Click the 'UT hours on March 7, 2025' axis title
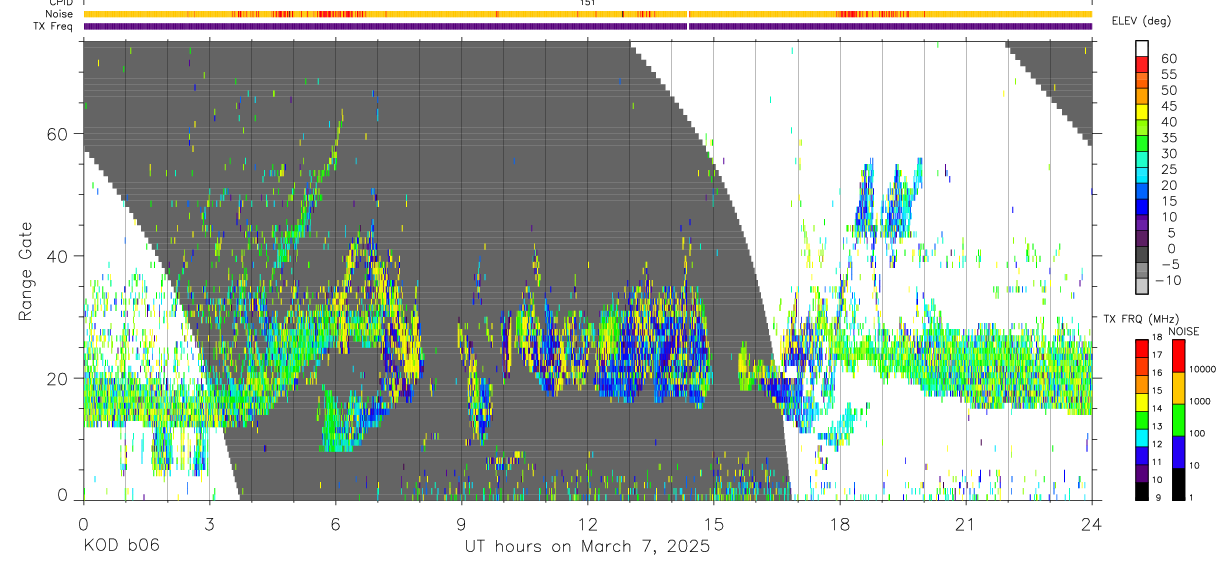This screenshot has height=567, width=1228. 587,546
